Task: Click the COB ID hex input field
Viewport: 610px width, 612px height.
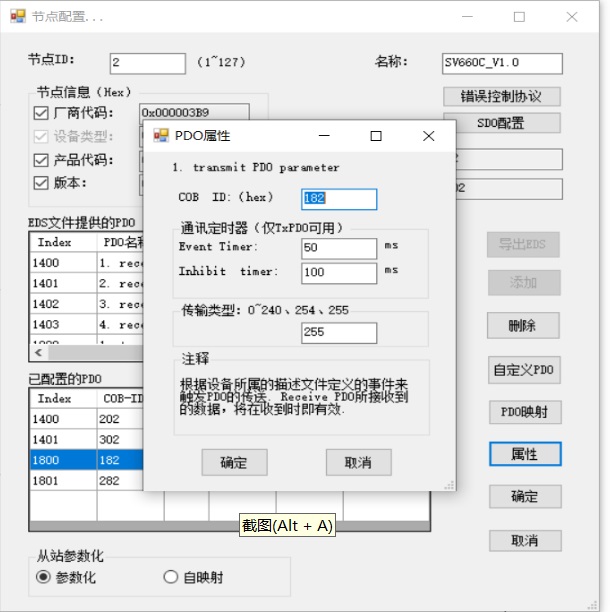Action: [x=339, y=199]
